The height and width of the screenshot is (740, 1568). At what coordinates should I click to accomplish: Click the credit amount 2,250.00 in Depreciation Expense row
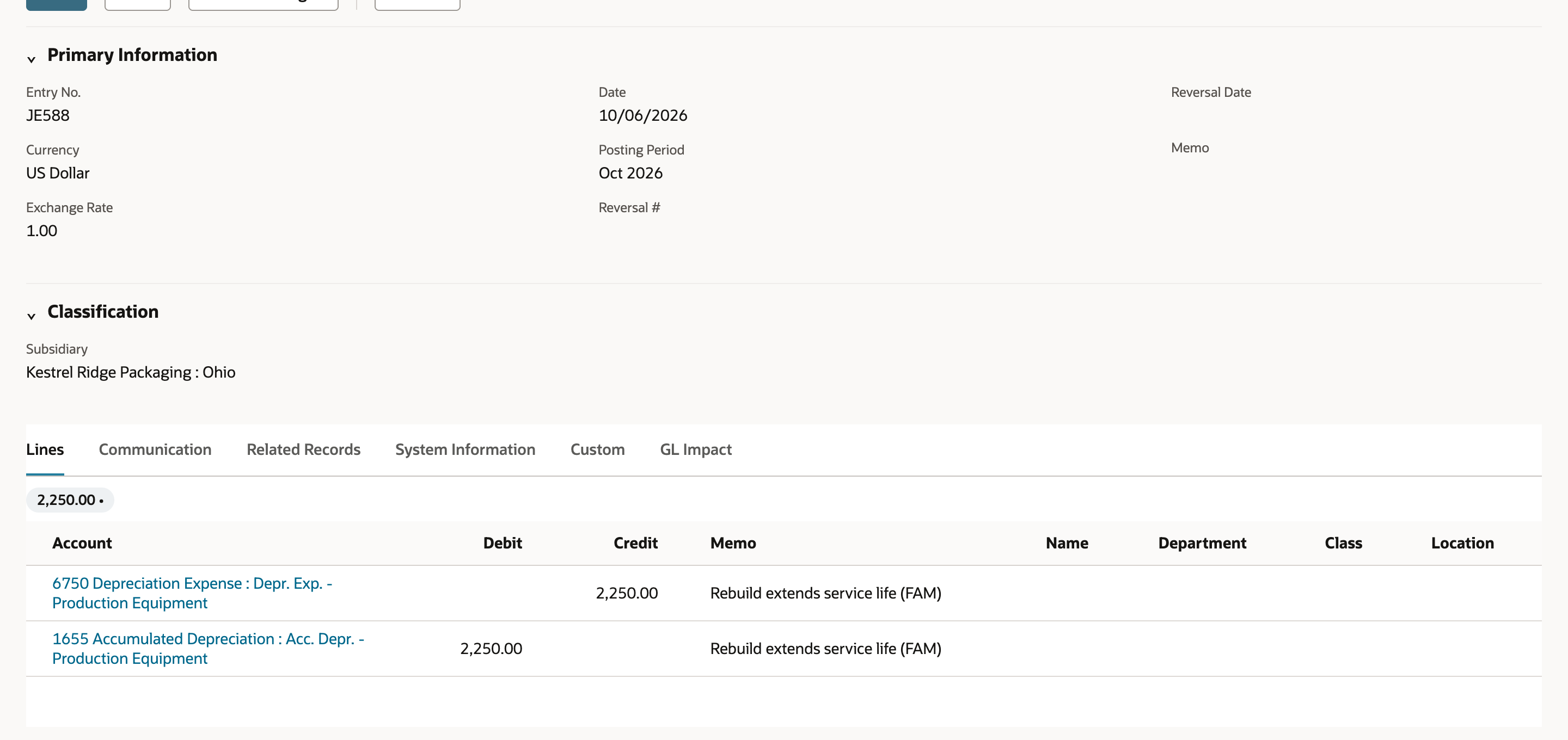626,593
